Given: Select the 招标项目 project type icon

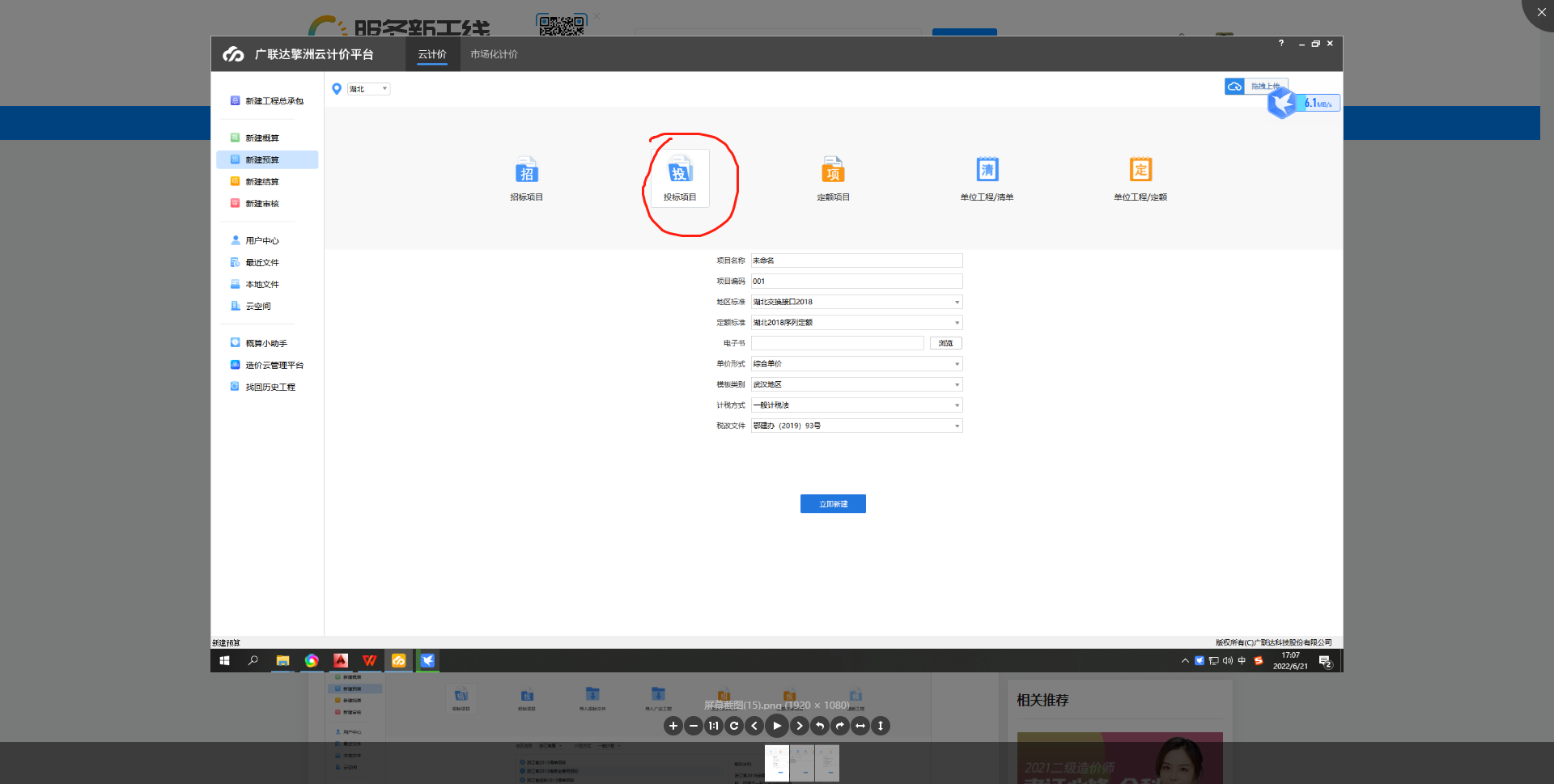Looking at the screenshot, I should [527, 170].
